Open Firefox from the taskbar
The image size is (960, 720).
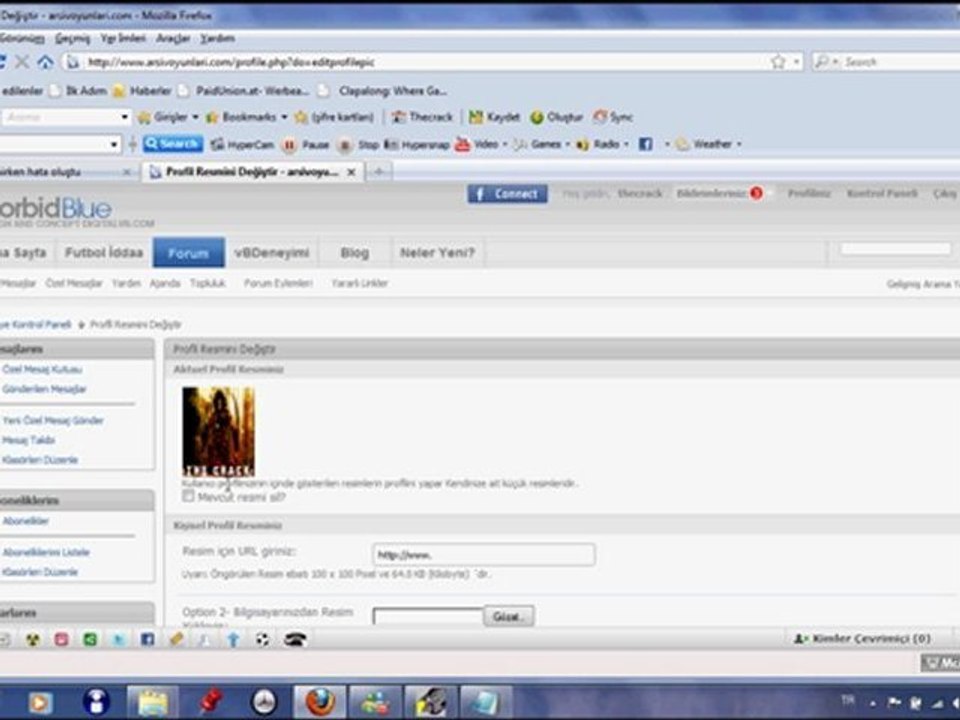pyautogui.click(x=320, y=702)
